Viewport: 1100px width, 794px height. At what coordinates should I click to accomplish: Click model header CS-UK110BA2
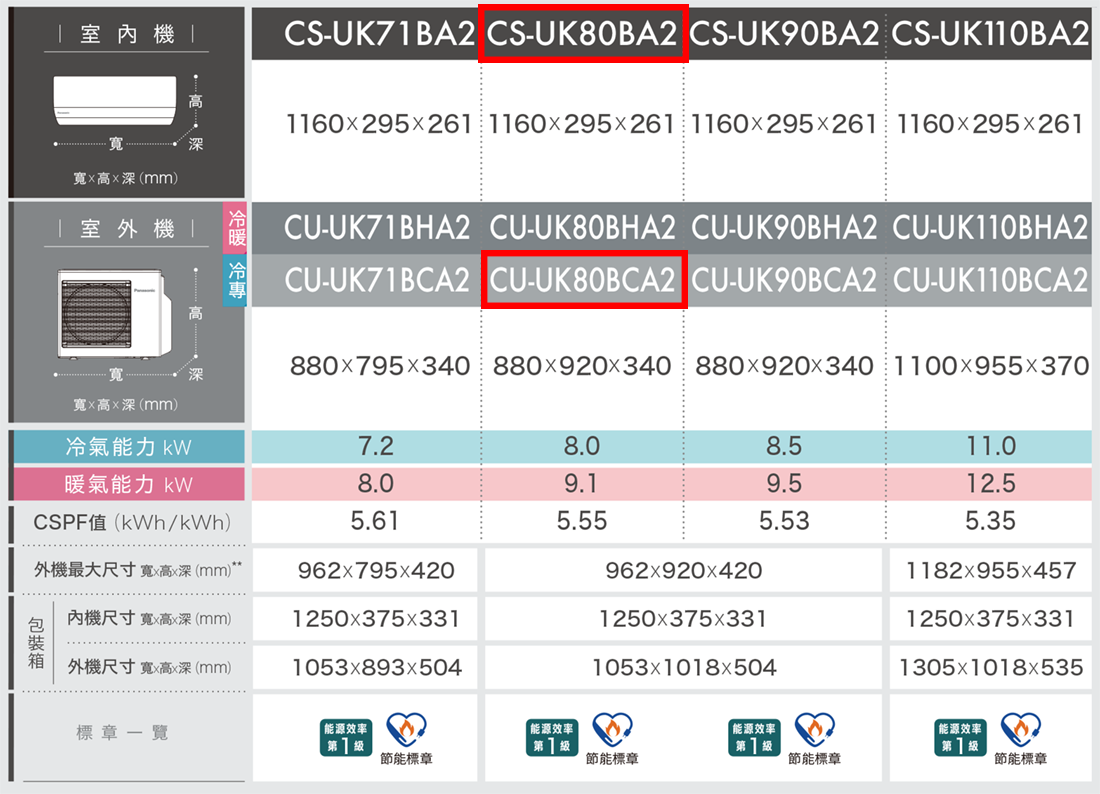point(991,34)
